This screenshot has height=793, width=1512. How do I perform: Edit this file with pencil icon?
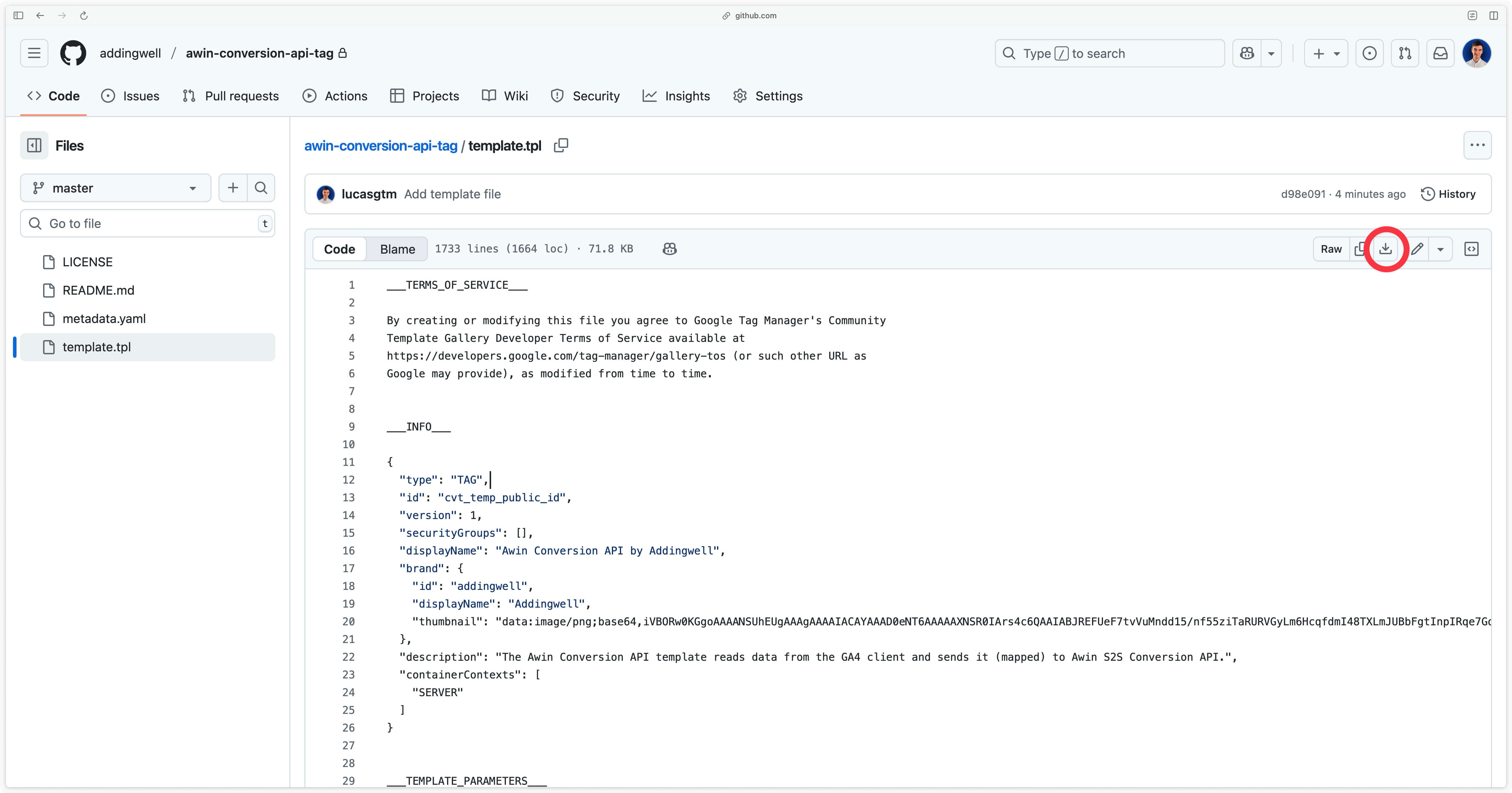(1417, 249)
